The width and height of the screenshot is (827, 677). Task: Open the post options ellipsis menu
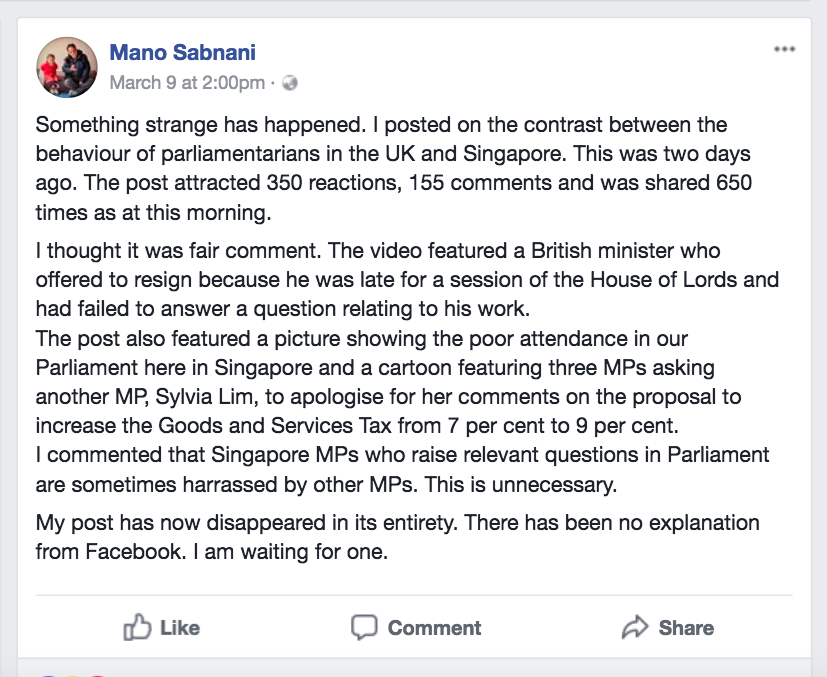coord(784,49)
